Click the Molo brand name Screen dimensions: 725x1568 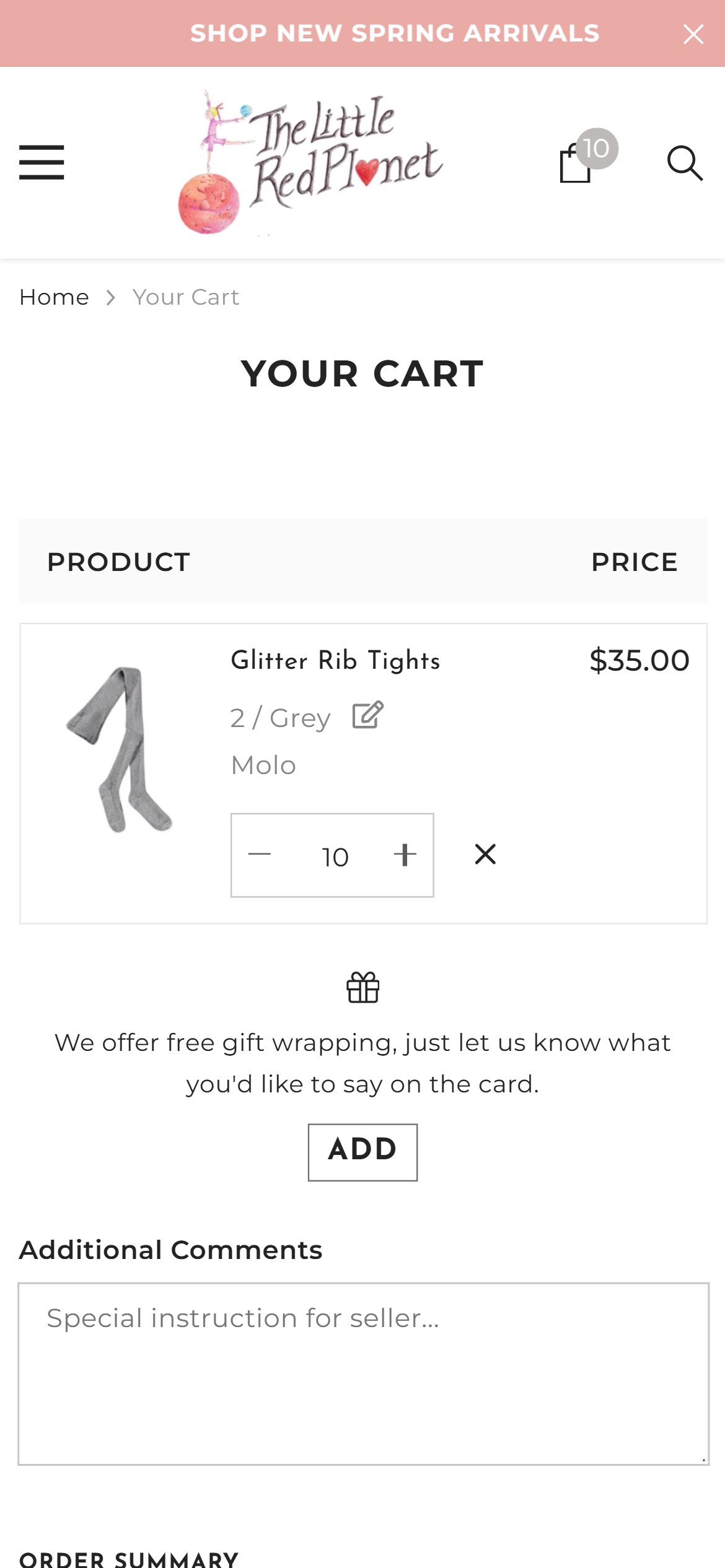coord(263,765)
